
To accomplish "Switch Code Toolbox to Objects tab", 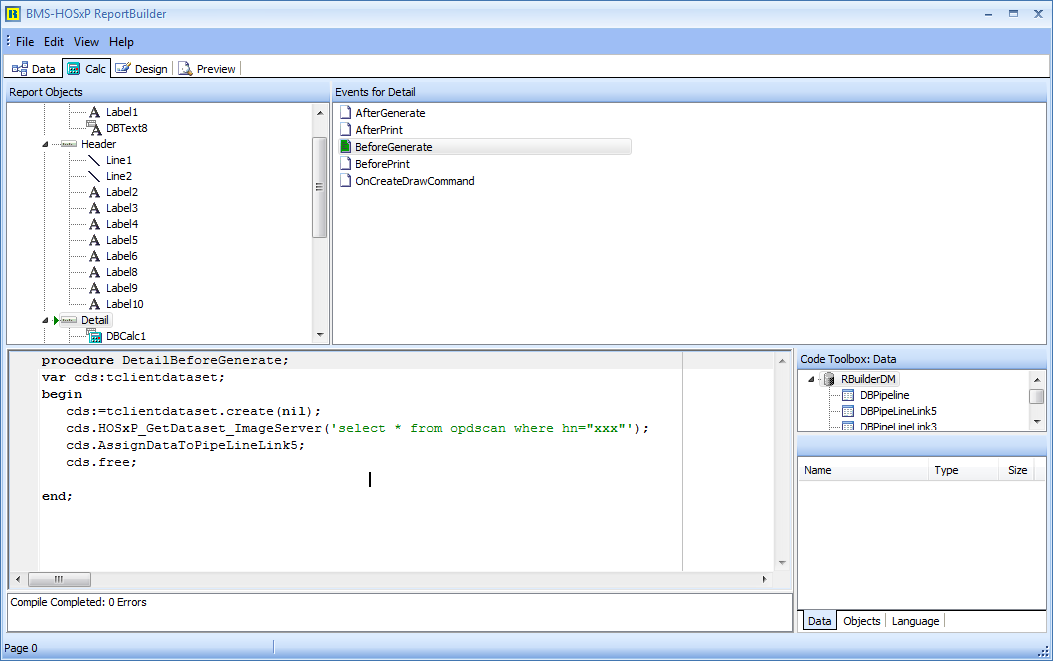I will pyautogui.click(x=862, y=621).
